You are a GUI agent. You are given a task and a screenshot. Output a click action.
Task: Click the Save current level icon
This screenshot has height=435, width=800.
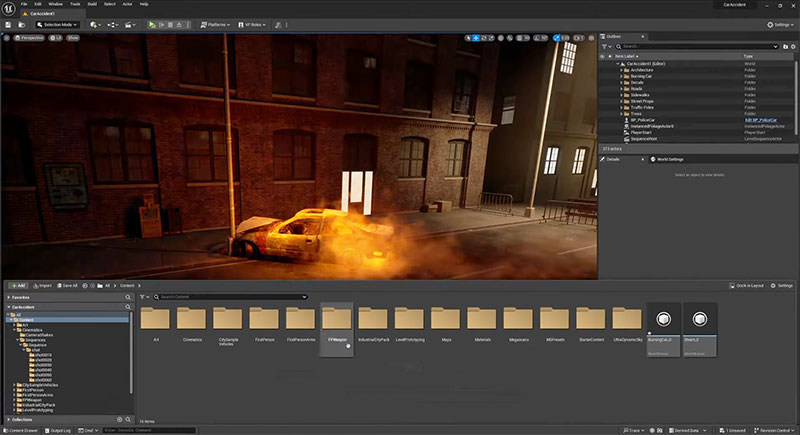pyautogui.click(x=10, y=24)
